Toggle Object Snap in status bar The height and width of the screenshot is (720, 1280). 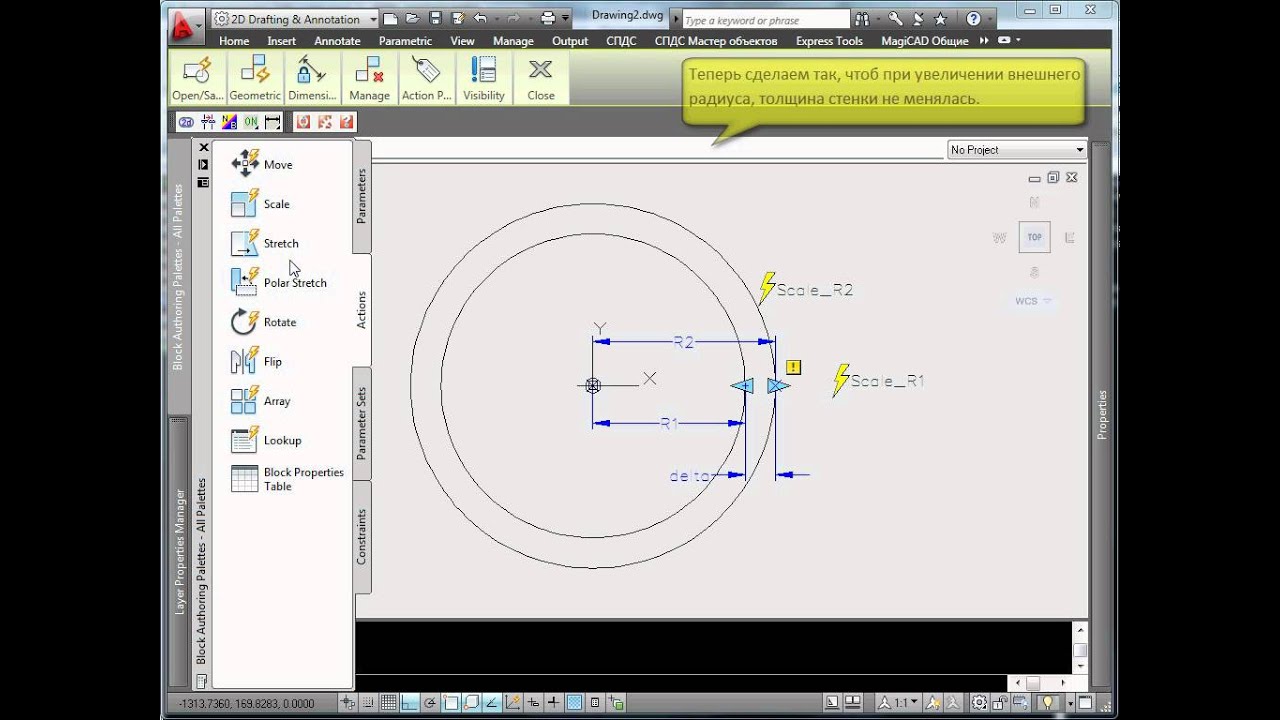tap(451, 702)
